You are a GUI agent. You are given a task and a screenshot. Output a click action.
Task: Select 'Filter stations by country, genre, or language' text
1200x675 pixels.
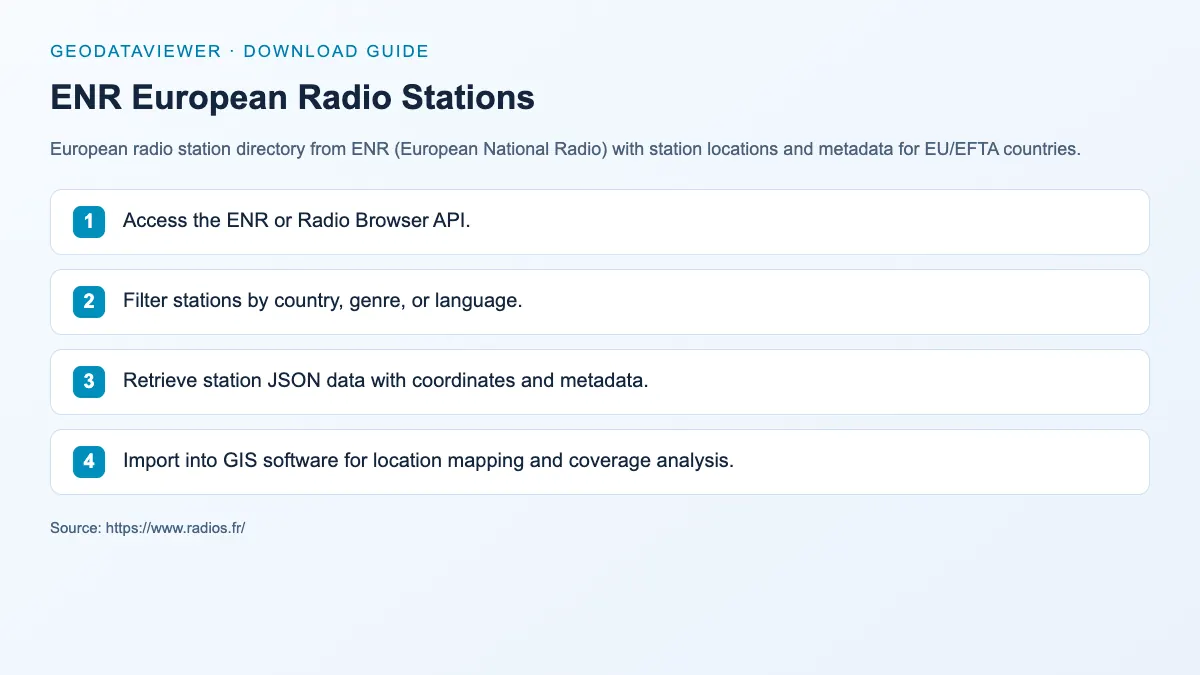322,301
